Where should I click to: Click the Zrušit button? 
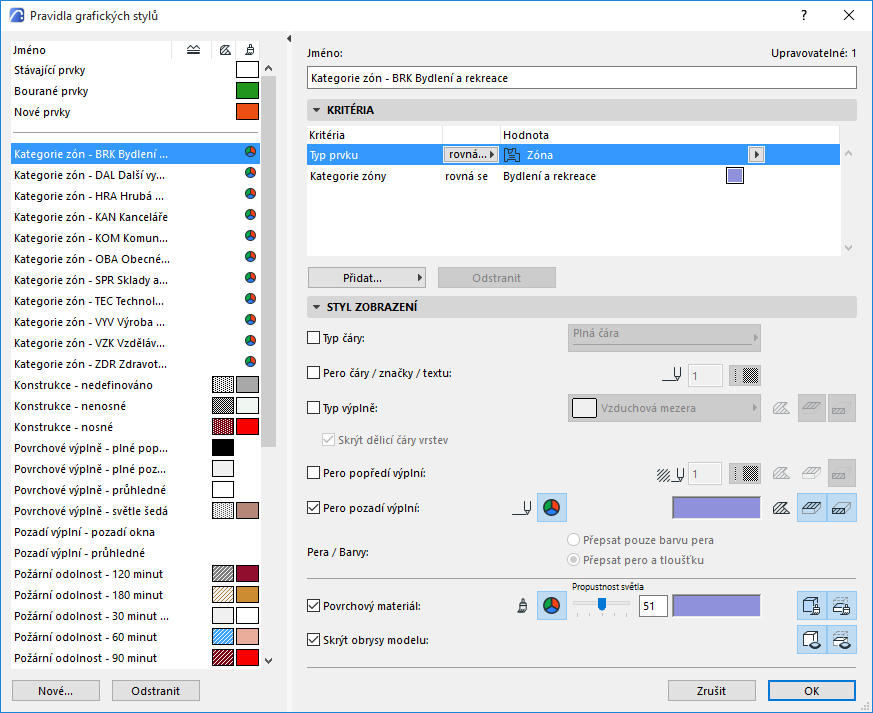pyautogui.click(x=712, y=691)
